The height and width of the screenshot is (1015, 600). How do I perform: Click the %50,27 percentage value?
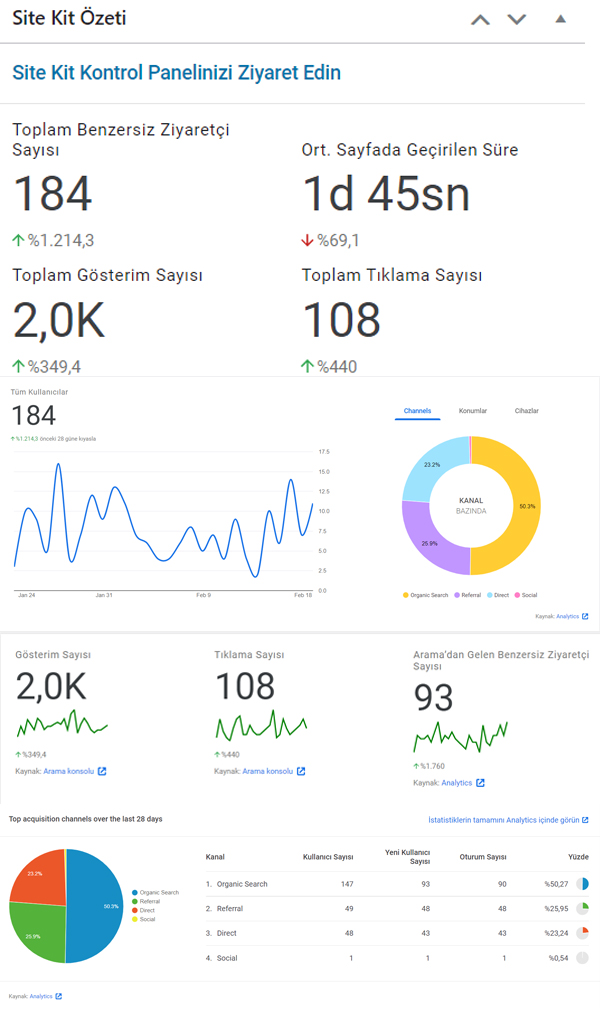point(556,884)
